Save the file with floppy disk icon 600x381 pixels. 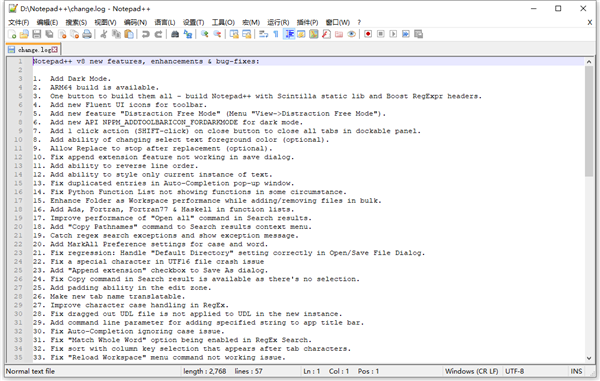[x=37, y=34]
